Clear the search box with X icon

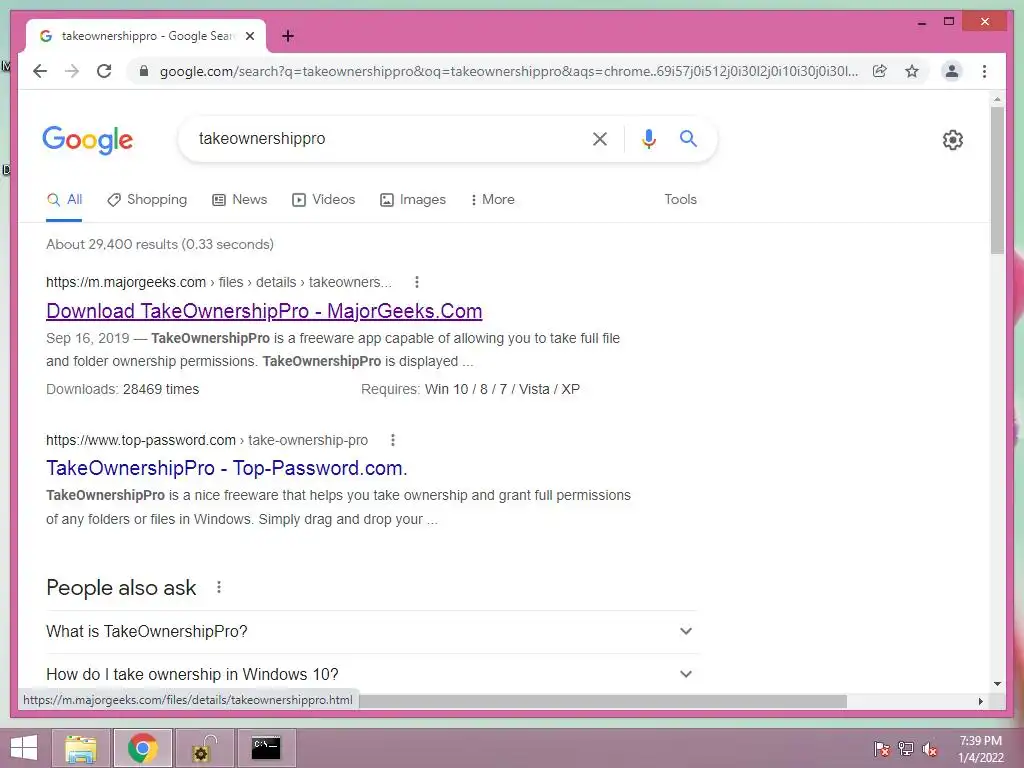pos(600,139)
